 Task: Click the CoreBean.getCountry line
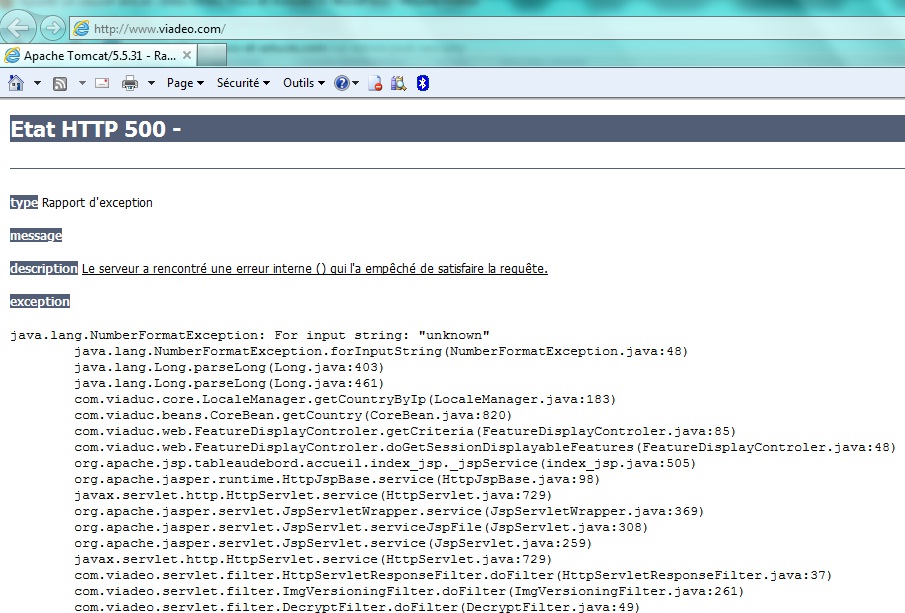(293, 415)
